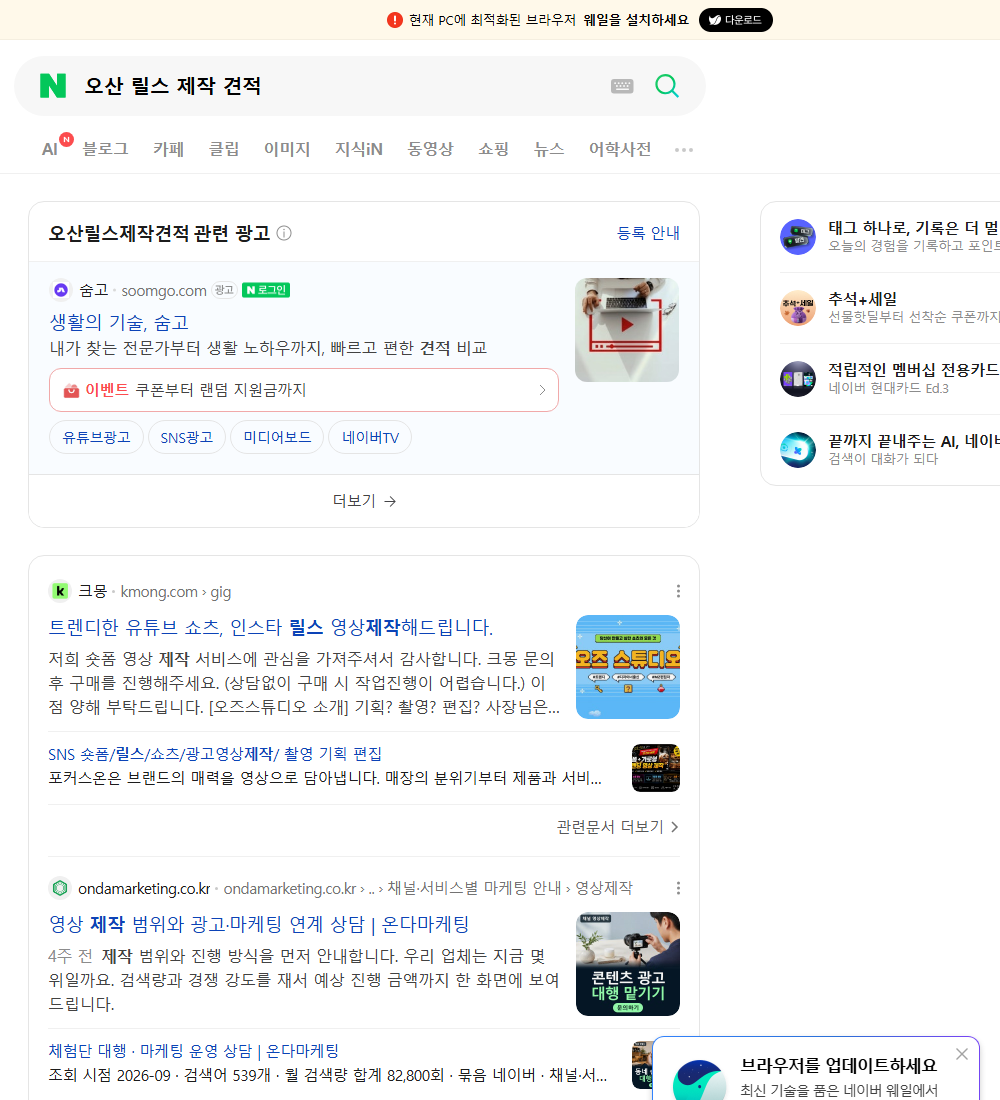
Task: Click the green search magnifier icon
Action: click(x=667, y=86)
